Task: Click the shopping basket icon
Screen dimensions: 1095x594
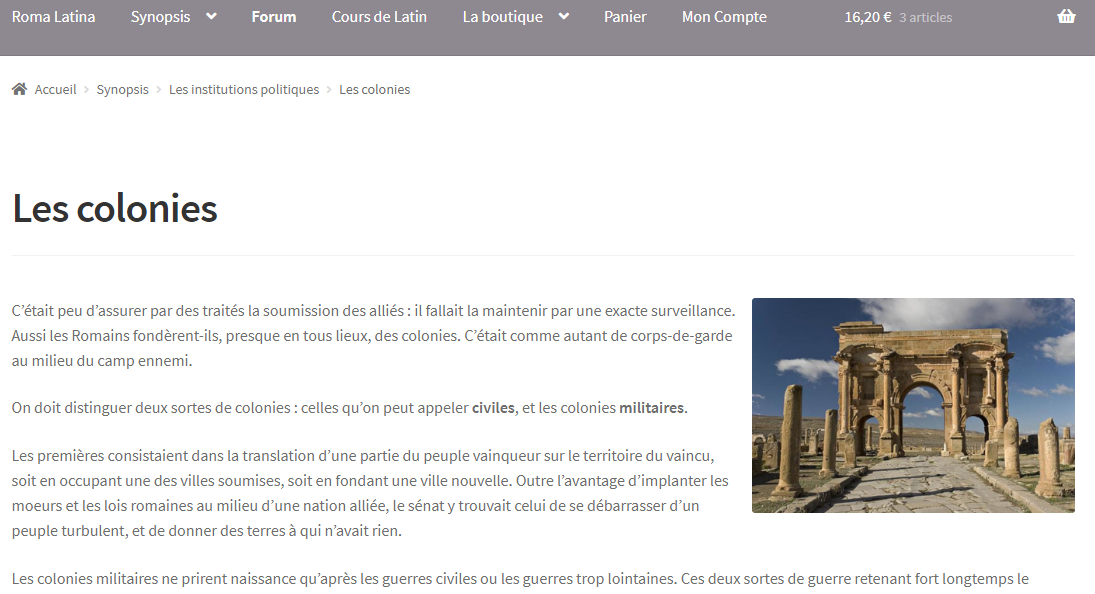Action: point(1066,17)
